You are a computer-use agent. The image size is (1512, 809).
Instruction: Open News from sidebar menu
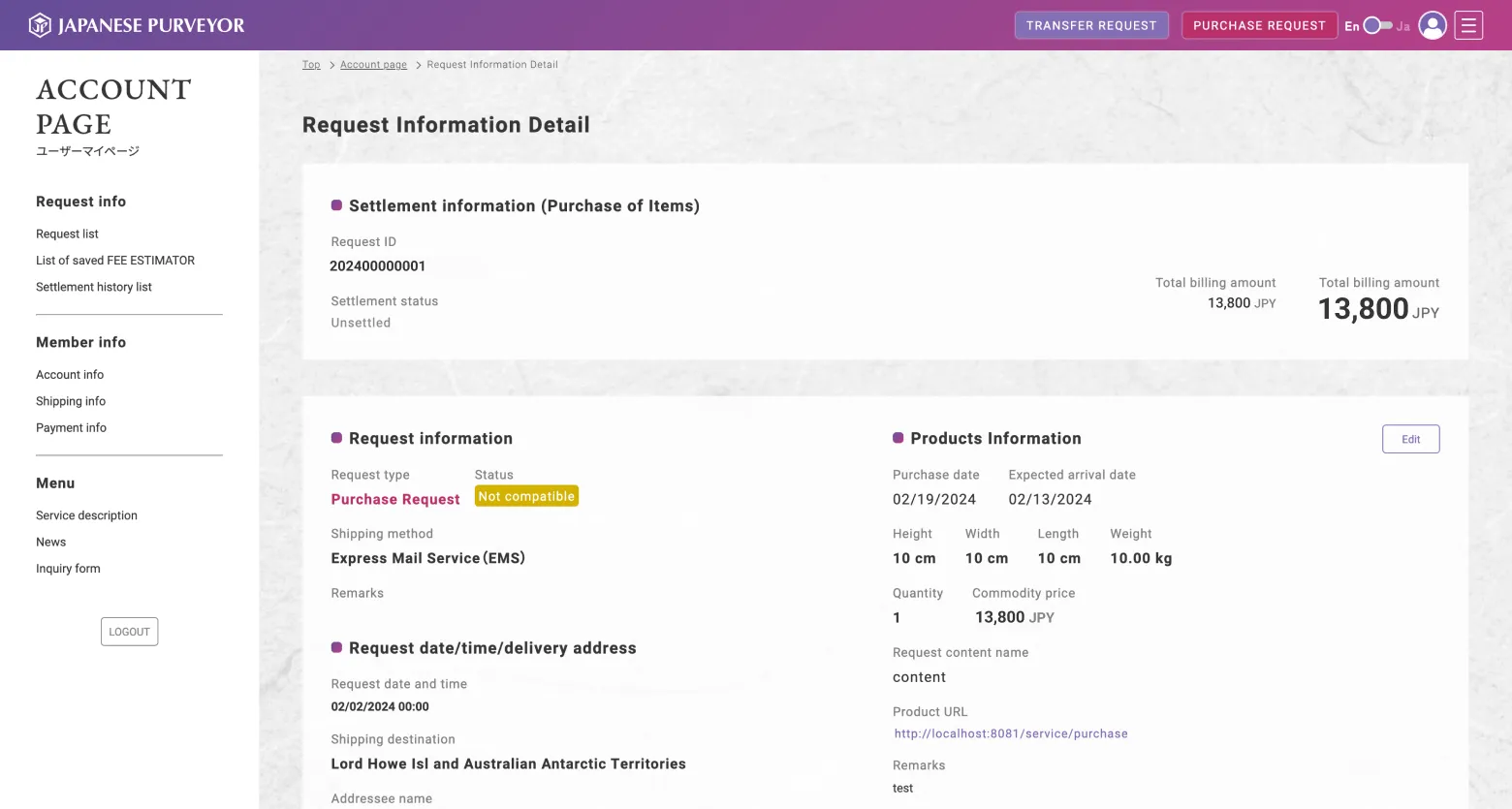51,543
